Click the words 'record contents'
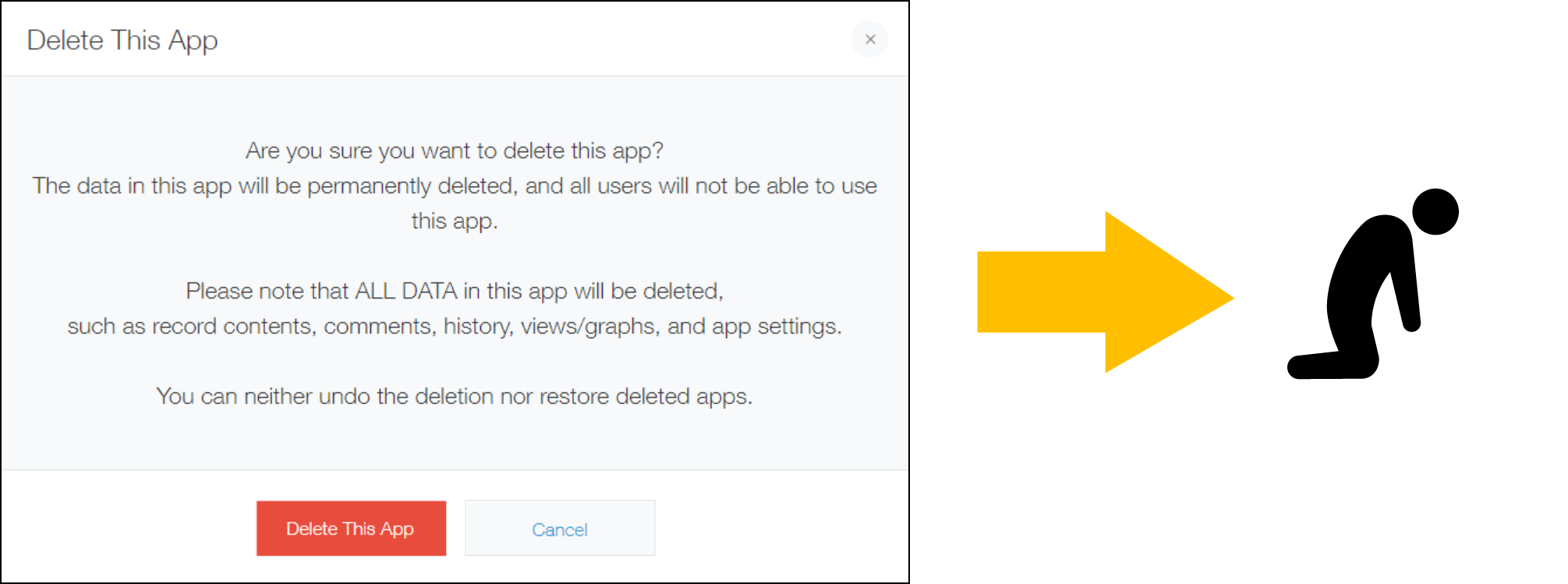 233,326
